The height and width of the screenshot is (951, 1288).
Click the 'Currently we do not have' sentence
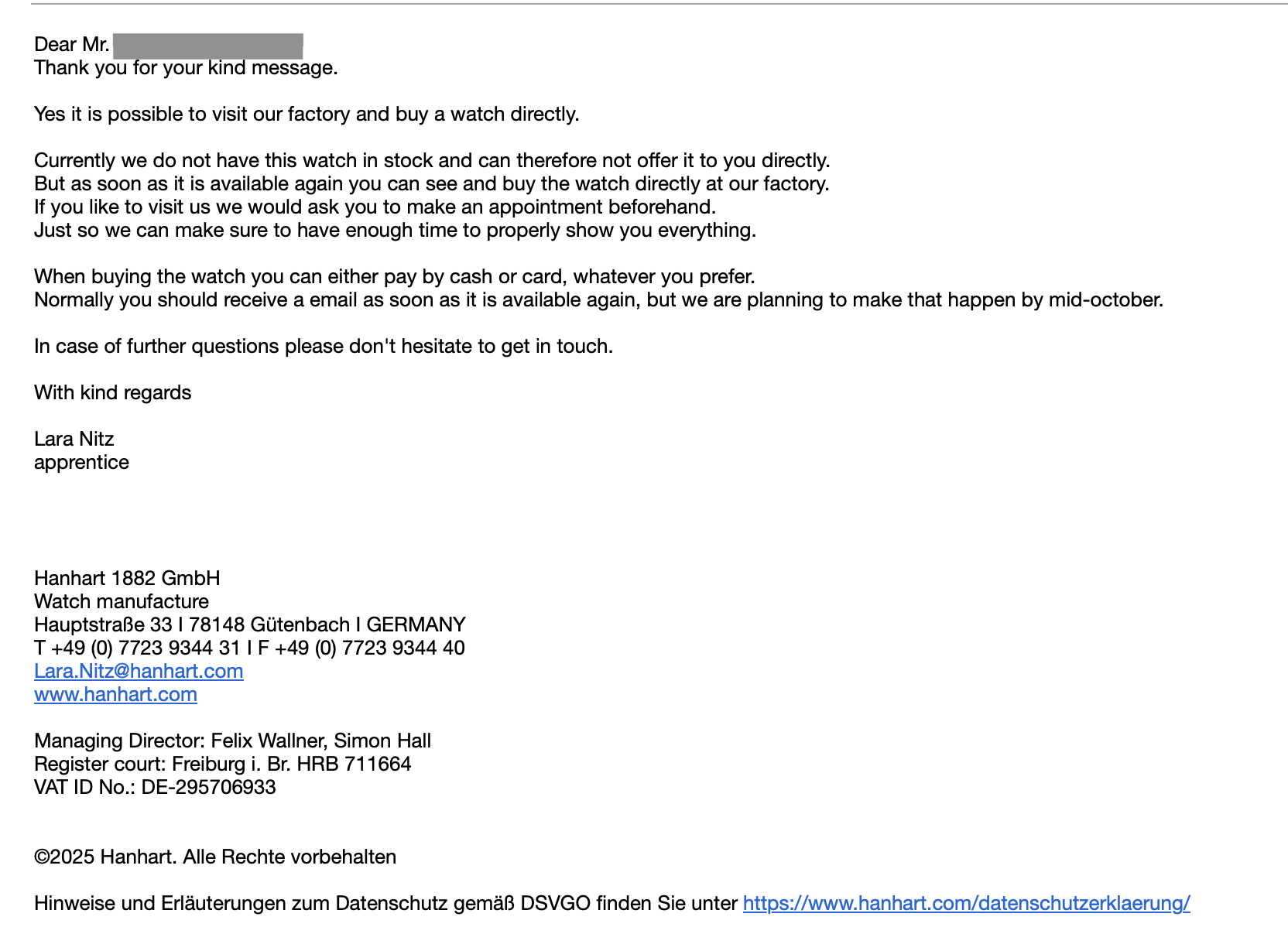(432, 161)
